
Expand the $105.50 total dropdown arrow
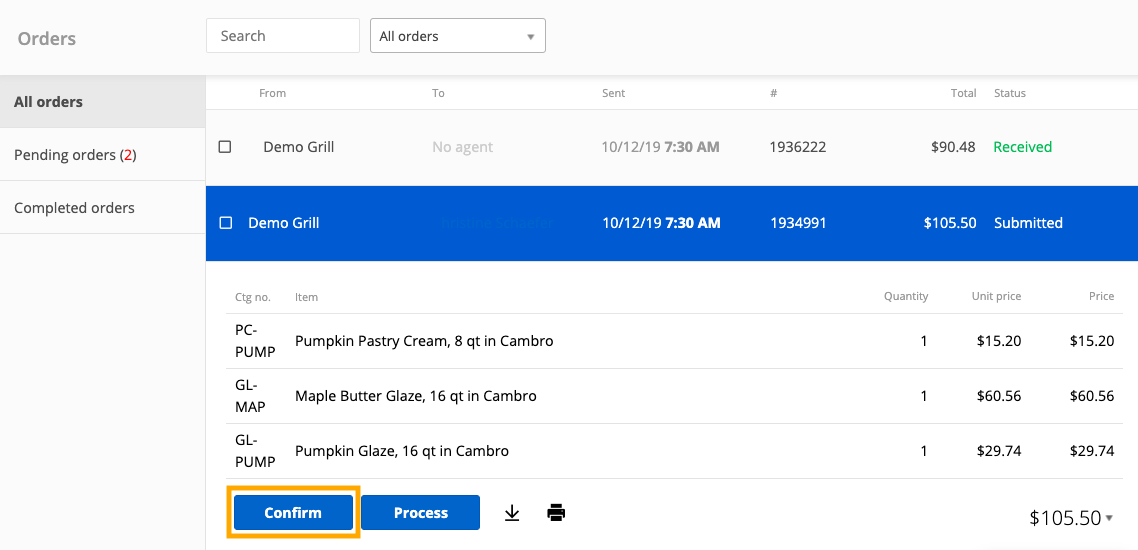pos(1109,518)
